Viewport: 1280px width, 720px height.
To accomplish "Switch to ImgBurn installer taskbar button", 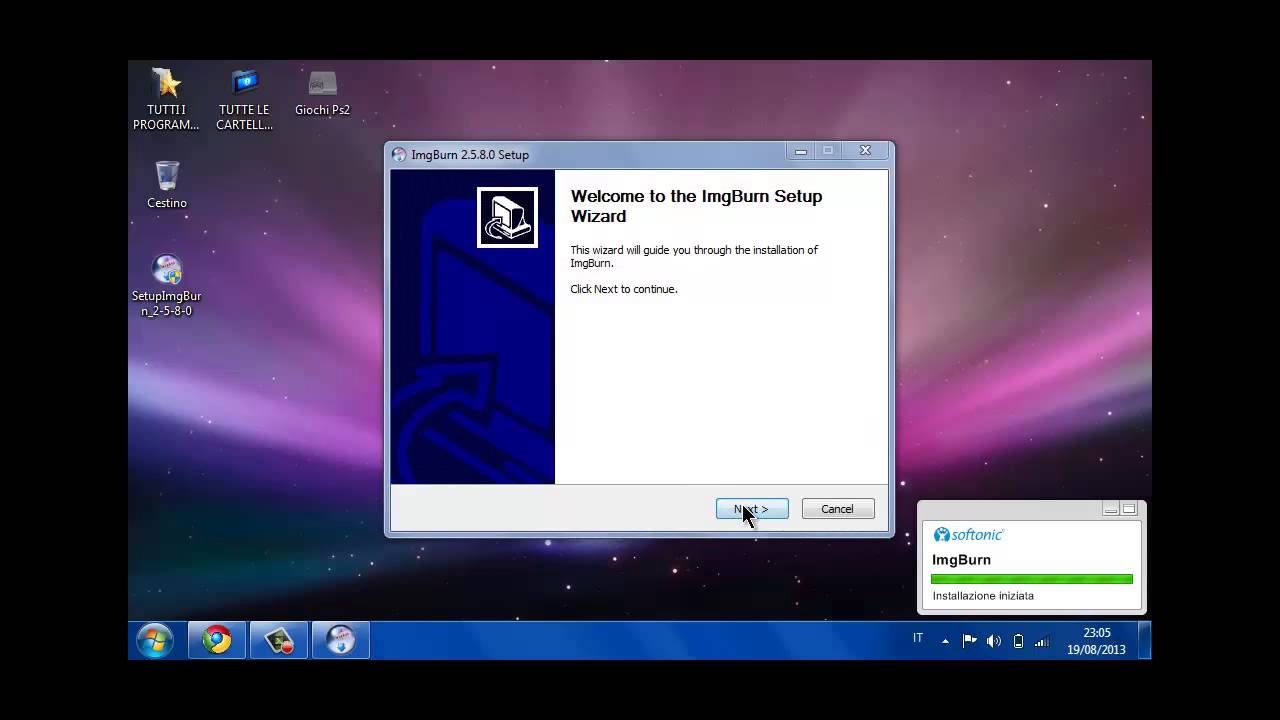I will coord(340,640).
